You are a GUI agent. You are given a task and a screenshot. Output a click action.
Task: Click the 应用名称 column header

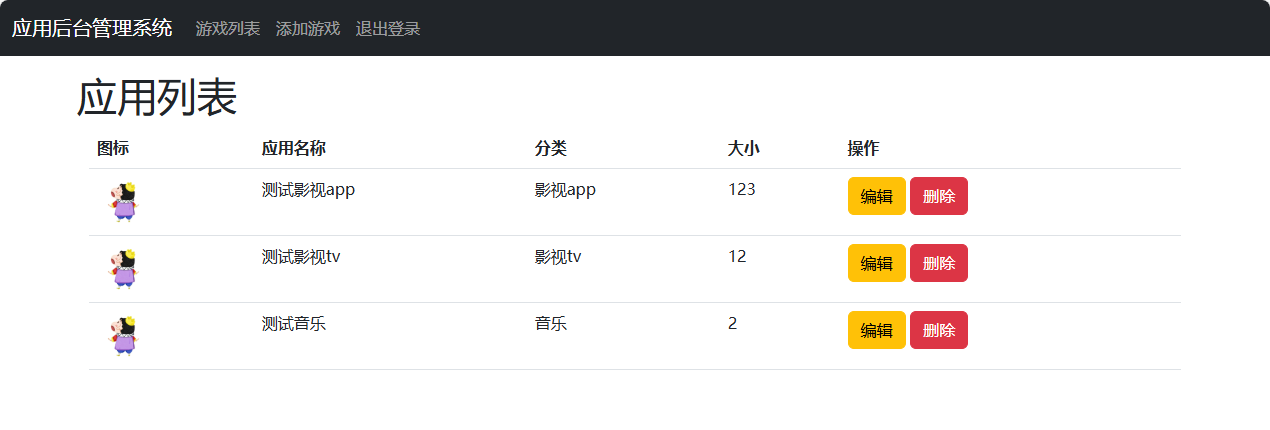293,149
